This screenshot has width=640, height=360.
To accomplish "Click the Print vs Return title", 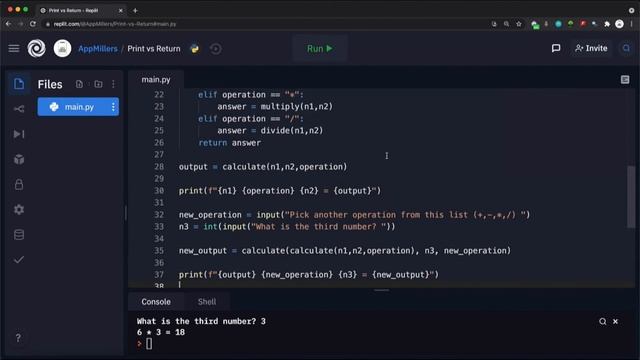I will pyautogui.click(x=154, y=49).
